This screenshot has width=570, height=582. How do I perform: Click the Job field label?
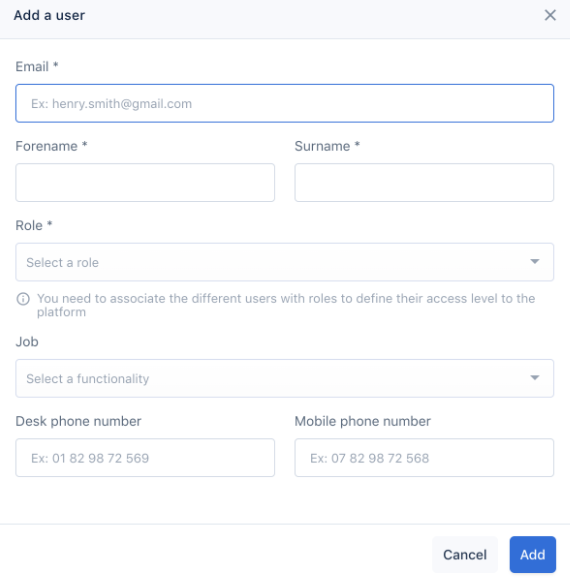pyautogui.click(x=27, y=341)
